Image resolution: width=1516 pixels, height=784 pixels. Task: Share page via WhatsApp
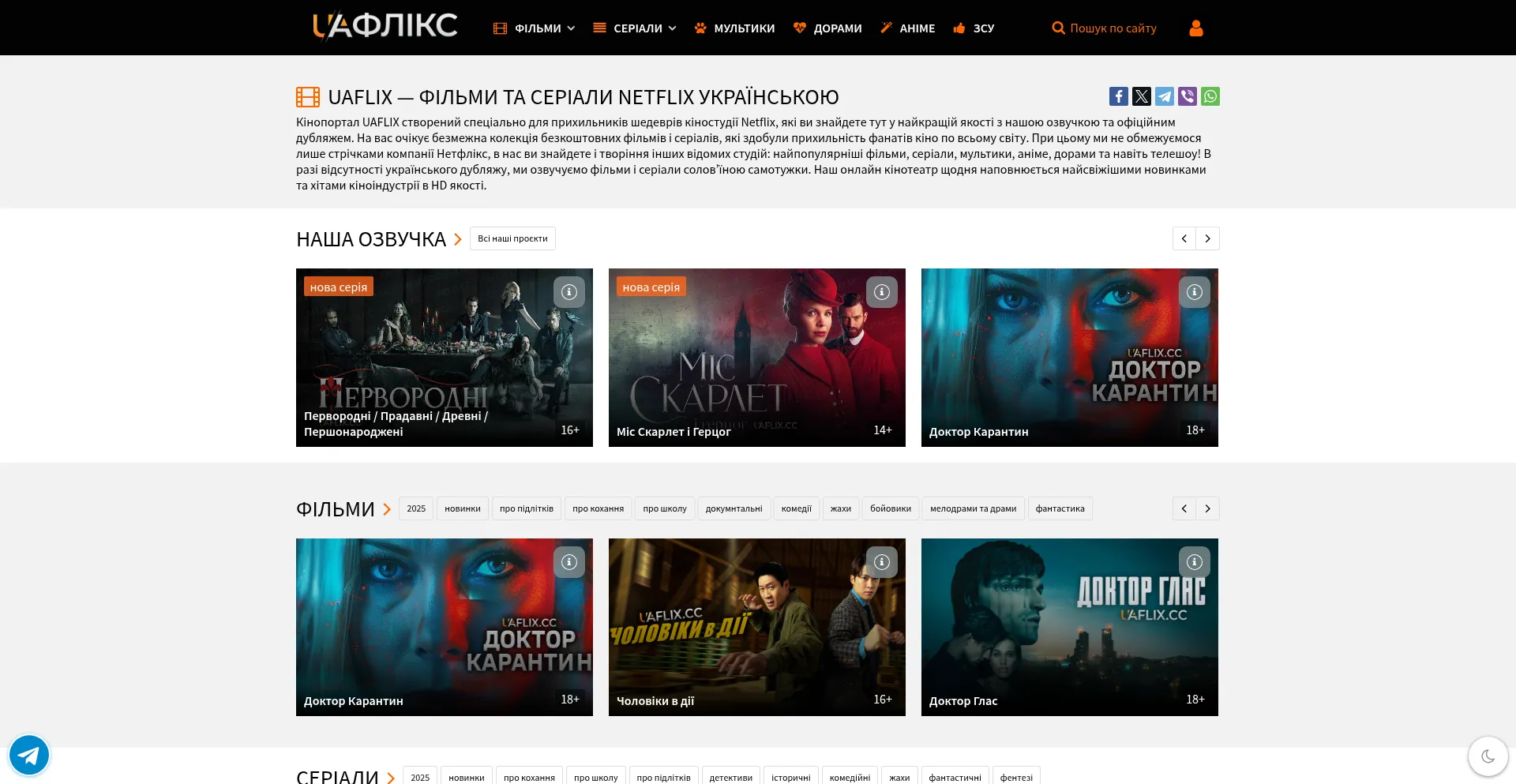[1210, 96]
